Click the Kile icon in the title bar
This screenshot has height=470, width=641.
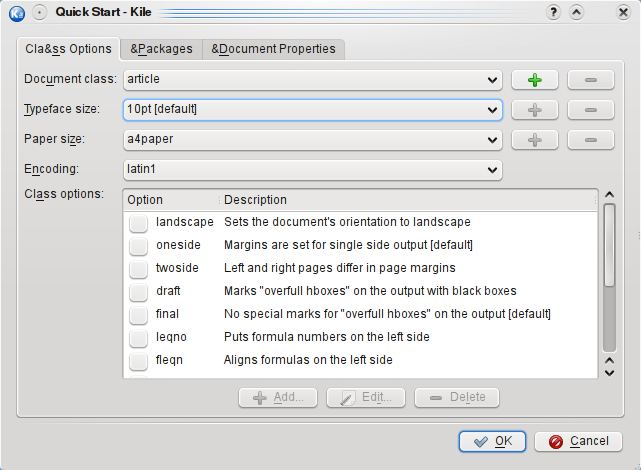click(x=16, y=12)
